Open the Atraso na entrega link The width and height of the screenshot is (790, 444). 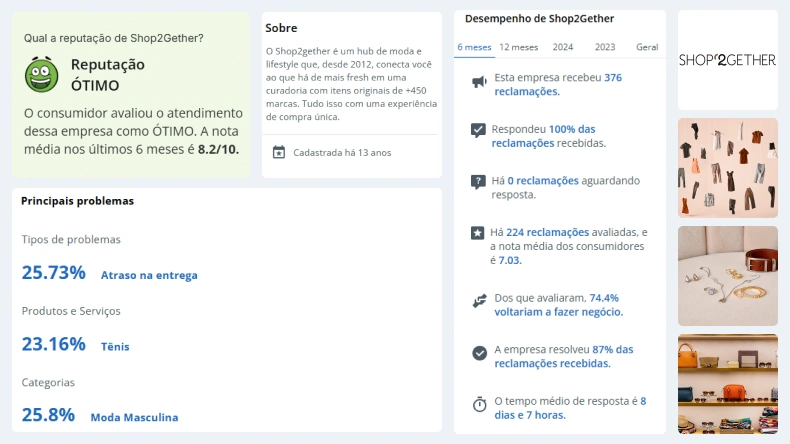point(149,275)
